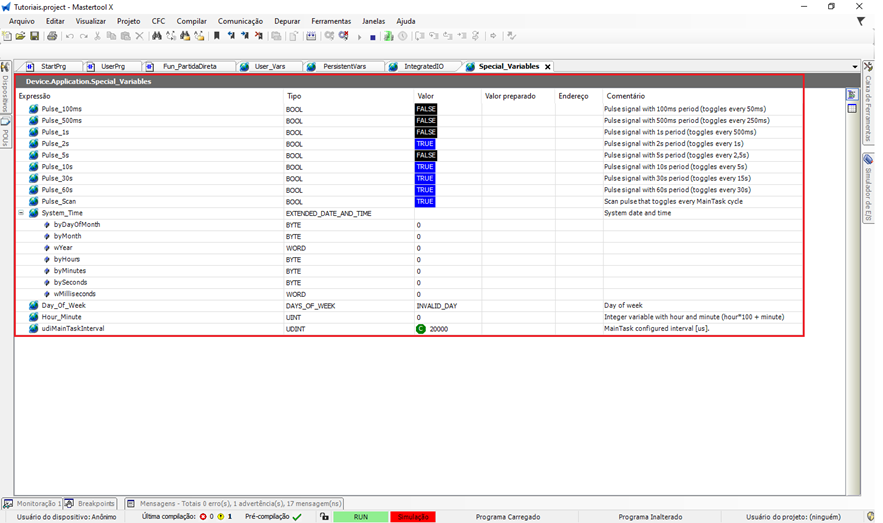Click the Find binoculars toolbar icon

point(157,36)
